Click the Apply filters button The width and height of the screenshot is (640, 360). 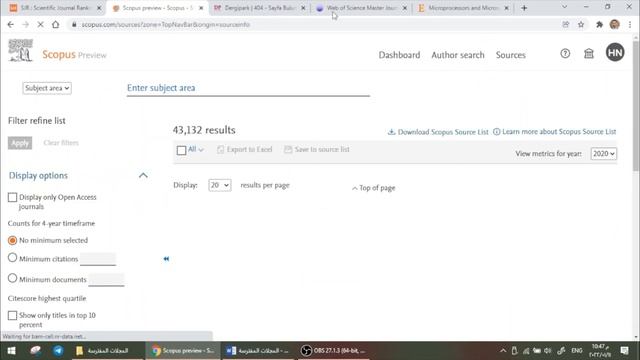pyautogui.click(x=20, y=143)
